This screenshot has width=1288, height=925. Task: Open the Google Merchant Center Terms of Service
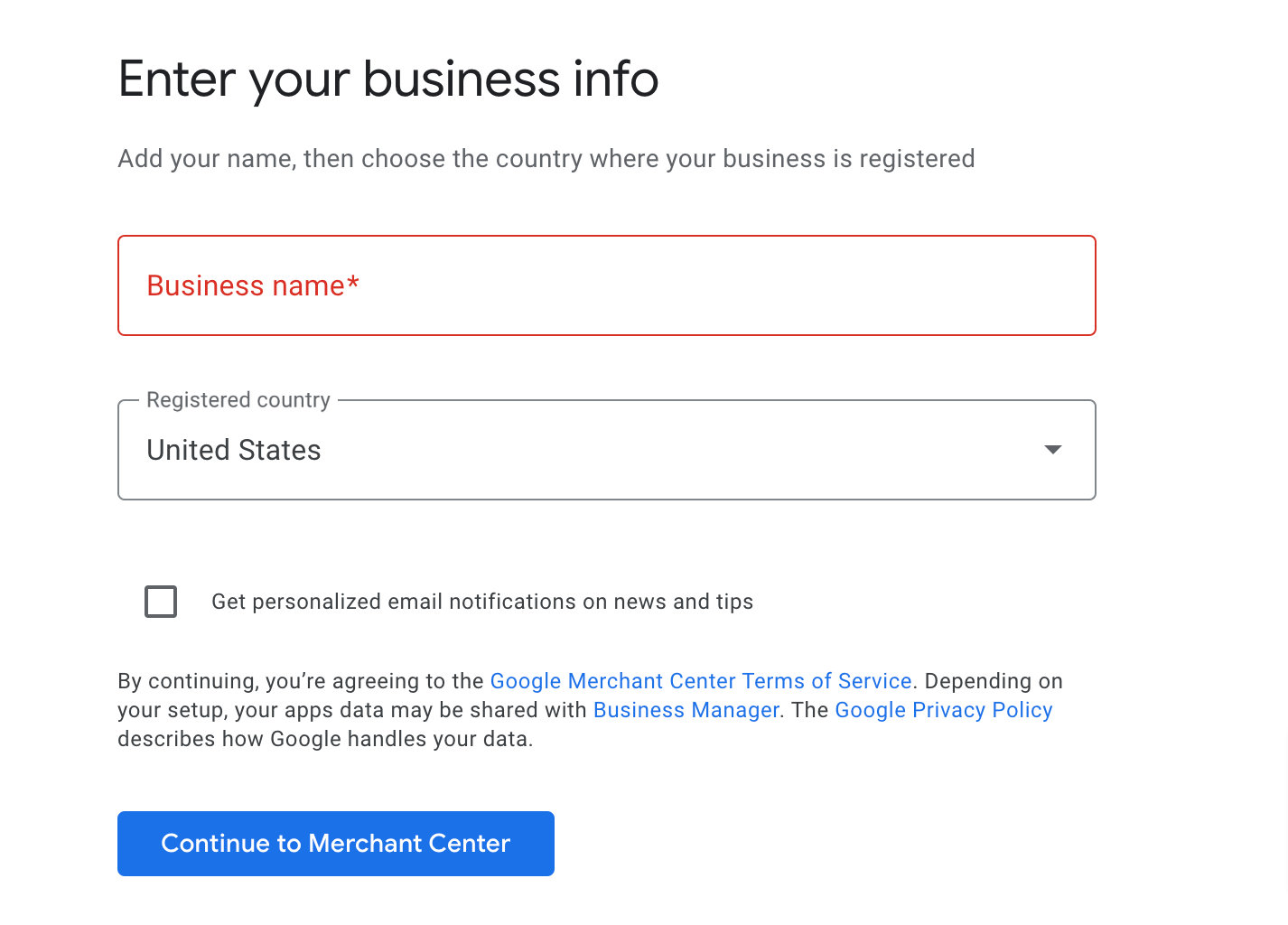[x=701, y=680]
